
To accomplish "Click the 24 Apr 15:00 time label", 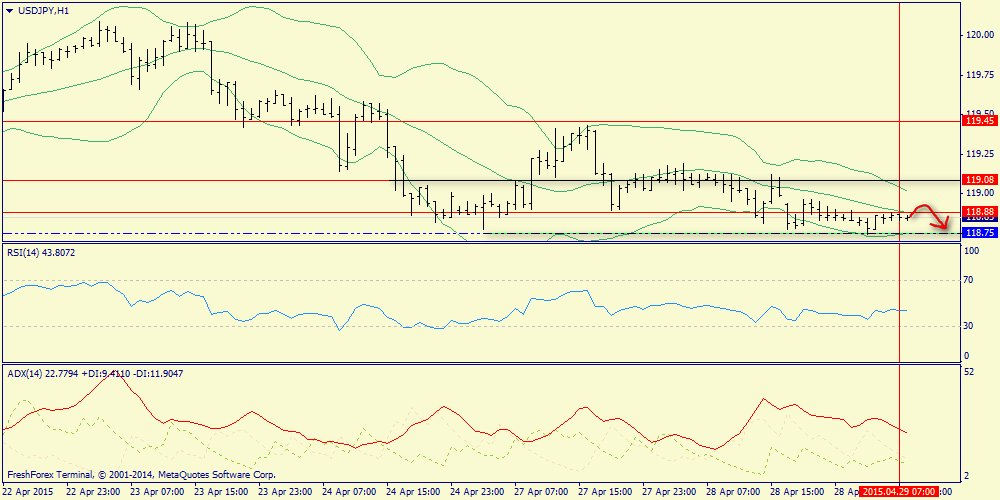I will [413, 492].
